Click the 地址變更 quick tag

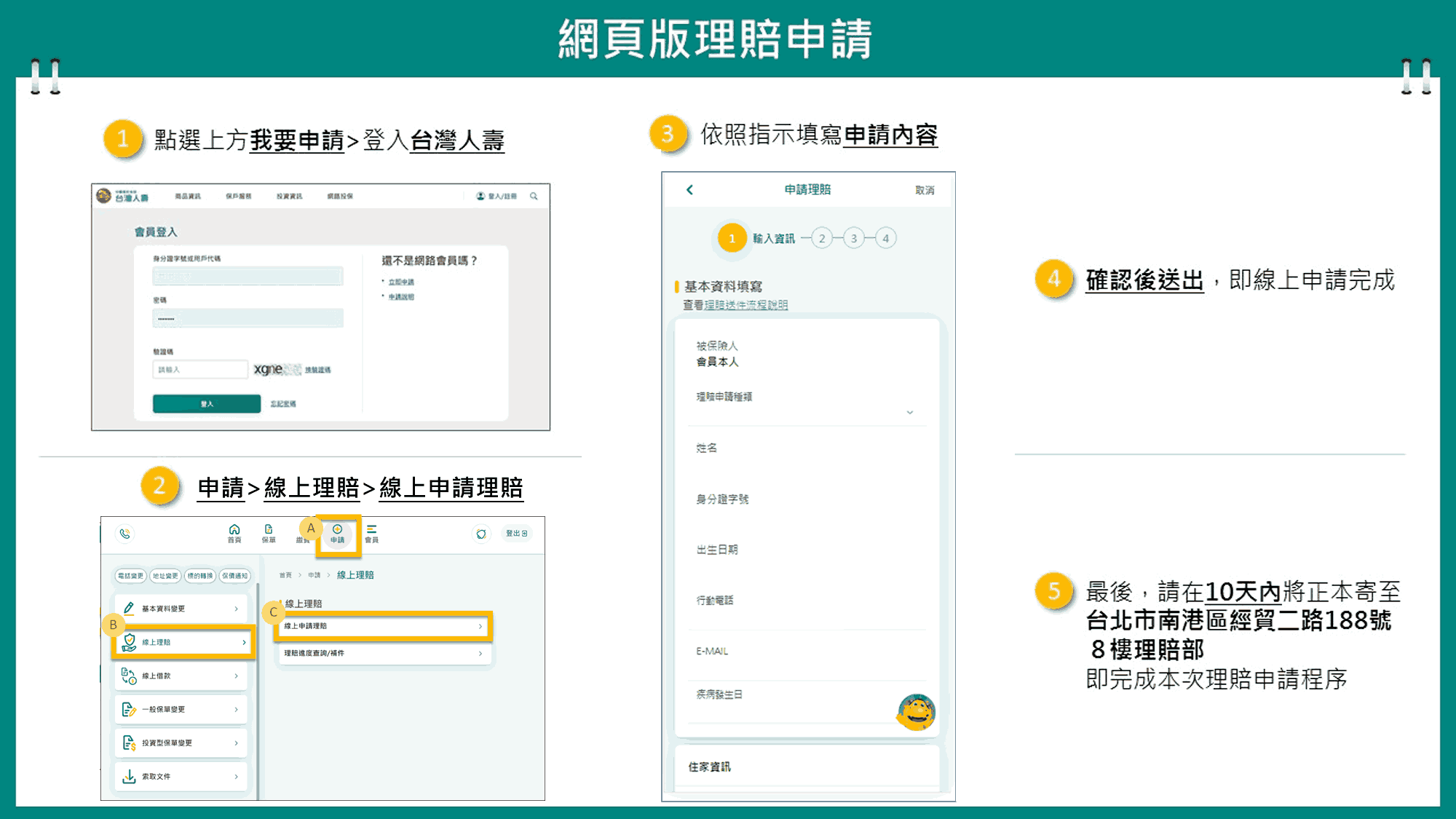coord(165,576)
